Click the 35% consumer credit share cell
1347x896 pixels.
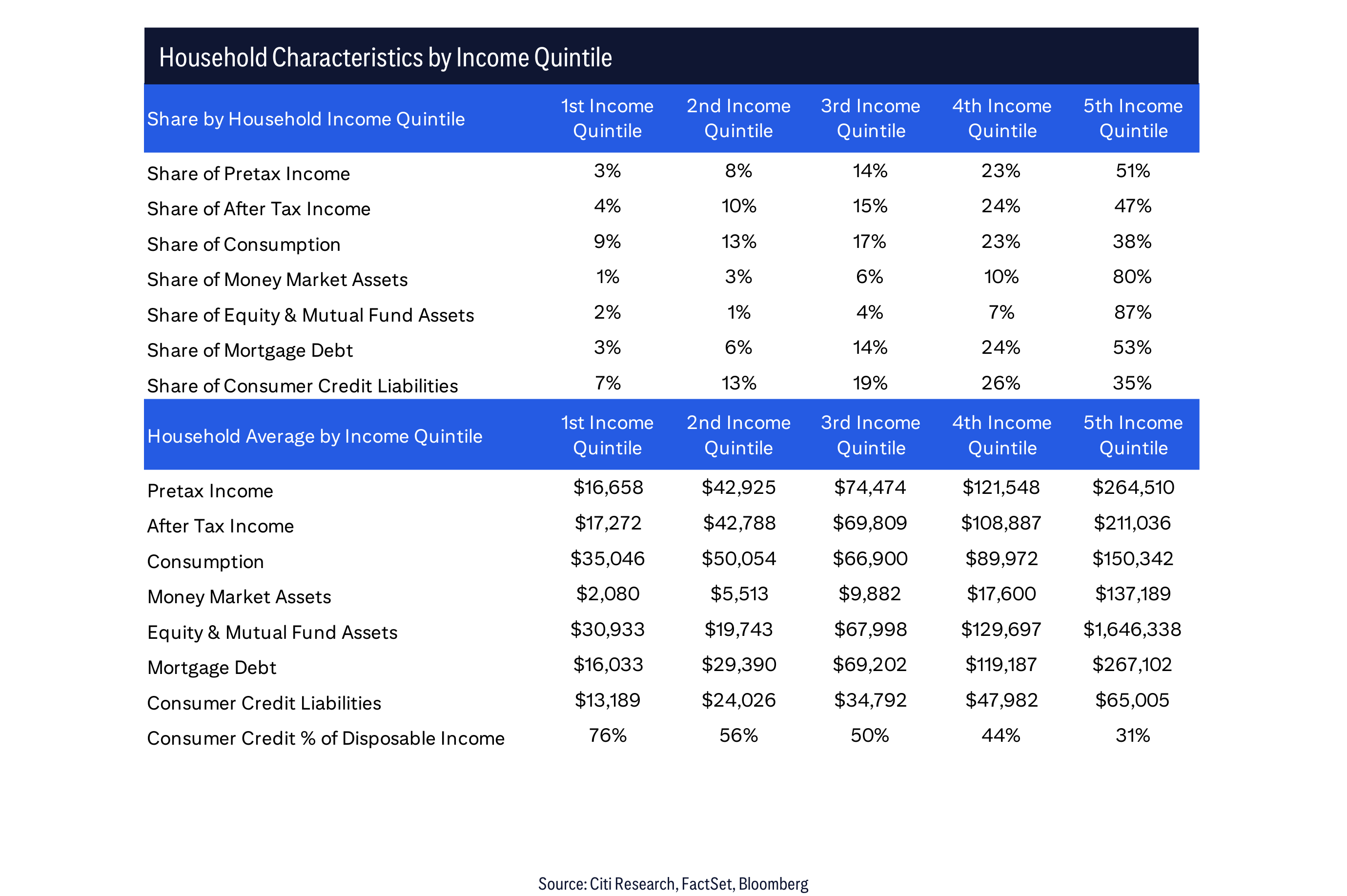[x=1132, y=383]
